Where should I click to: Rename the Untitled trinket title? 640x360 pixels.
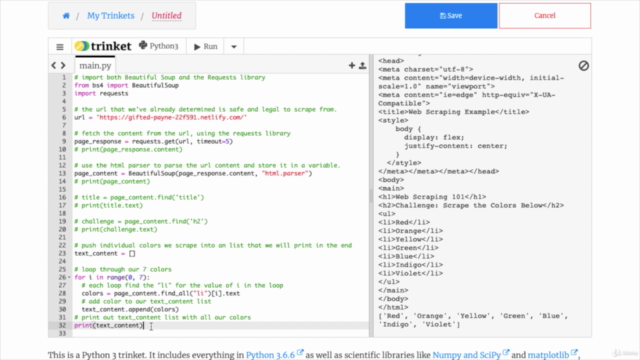(x=167, y=16)
